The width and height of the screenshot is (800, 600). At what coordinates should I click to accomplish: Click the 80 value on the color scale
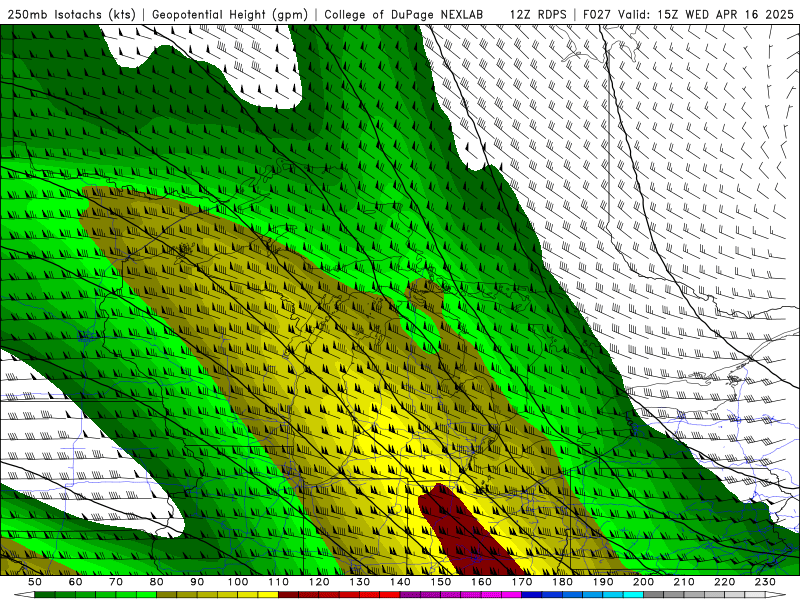156,582
